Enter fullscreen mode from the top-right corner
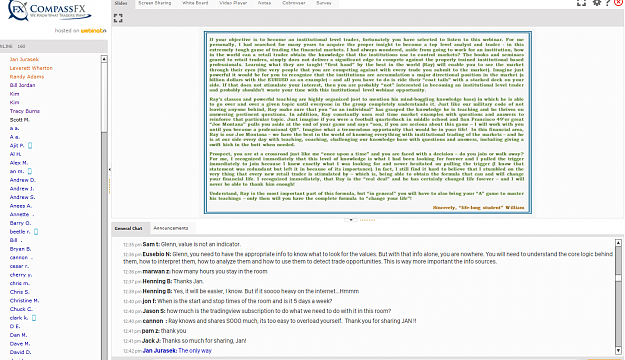The width and height of the screenshot is (625, 360). [582, 2]
